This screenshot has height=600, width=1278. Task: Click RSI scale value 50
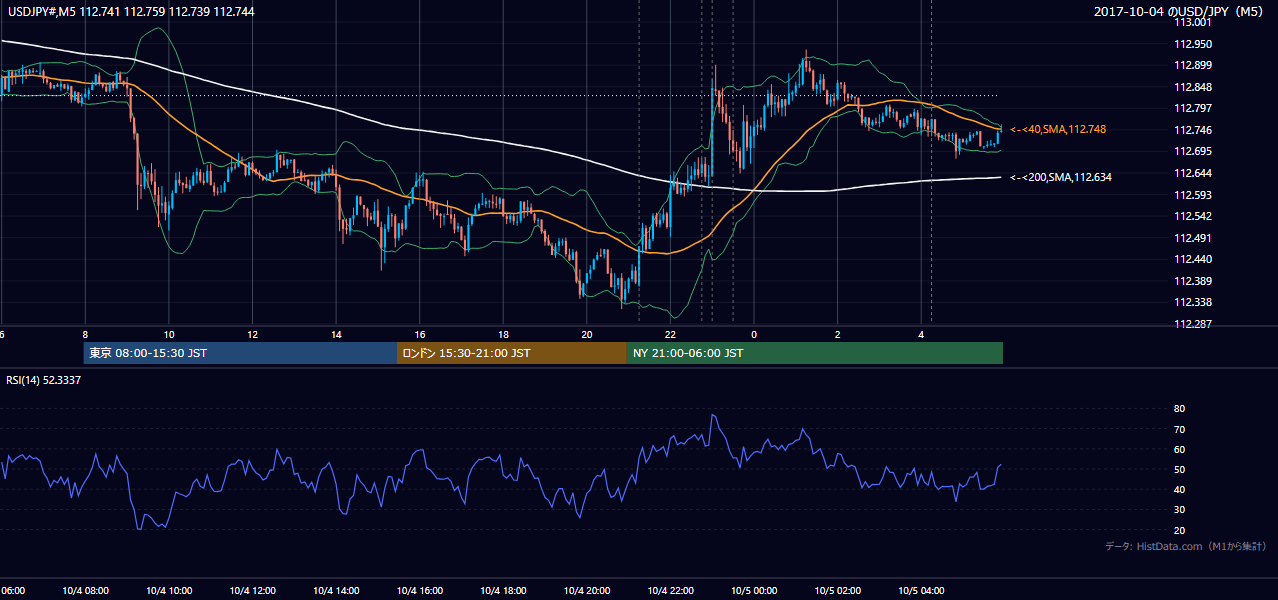[x=1179, y=469]
